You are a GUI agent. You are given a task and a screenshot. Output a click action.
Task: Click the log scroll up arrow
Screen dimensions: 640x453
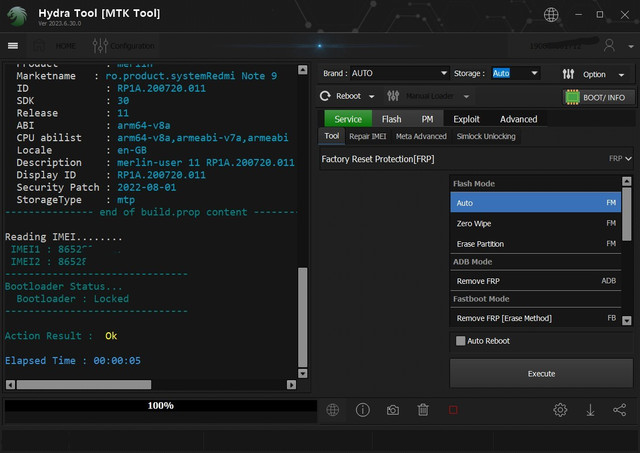pos(302,70)
